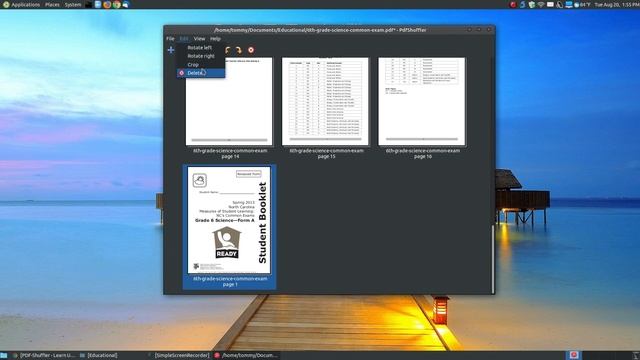Open the View menu in PdfShuffler

[x=199, y=39]
